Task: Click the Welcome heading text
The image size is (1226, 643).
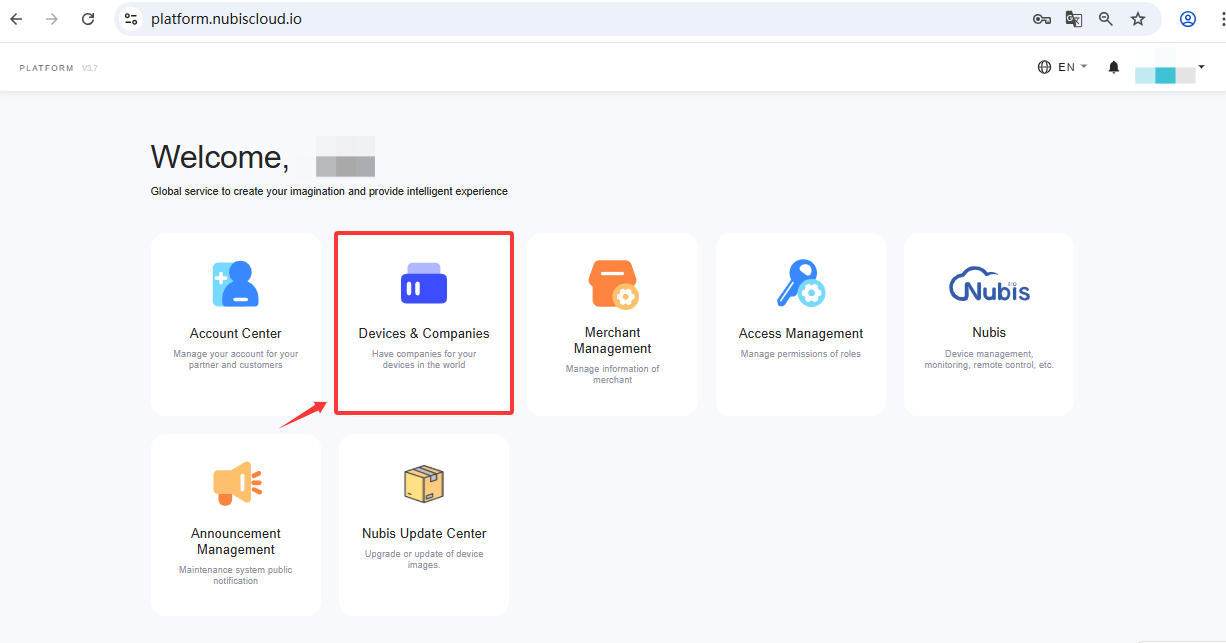Action: (x=220, y=157)
